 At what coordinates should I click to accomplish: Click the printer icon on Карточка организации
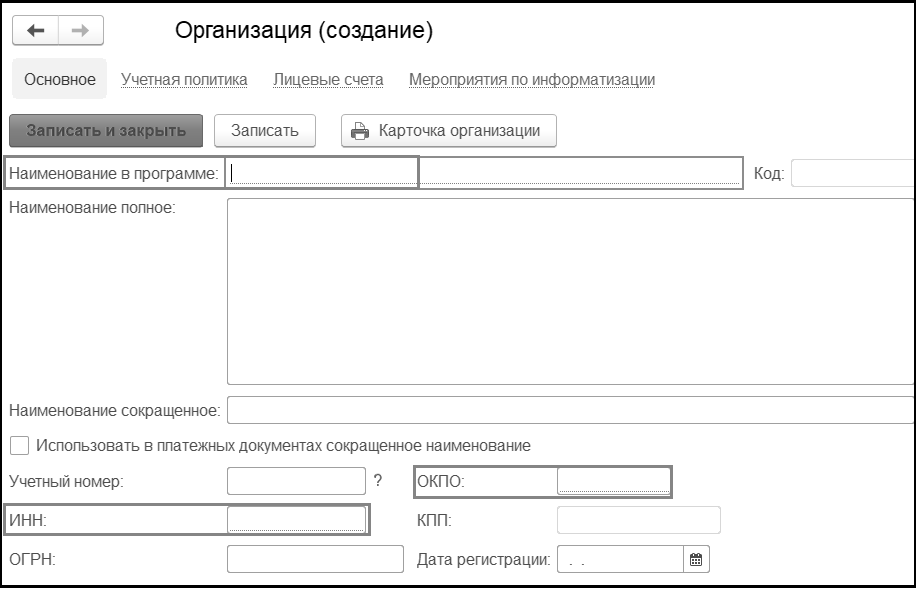tap(360, 131)
